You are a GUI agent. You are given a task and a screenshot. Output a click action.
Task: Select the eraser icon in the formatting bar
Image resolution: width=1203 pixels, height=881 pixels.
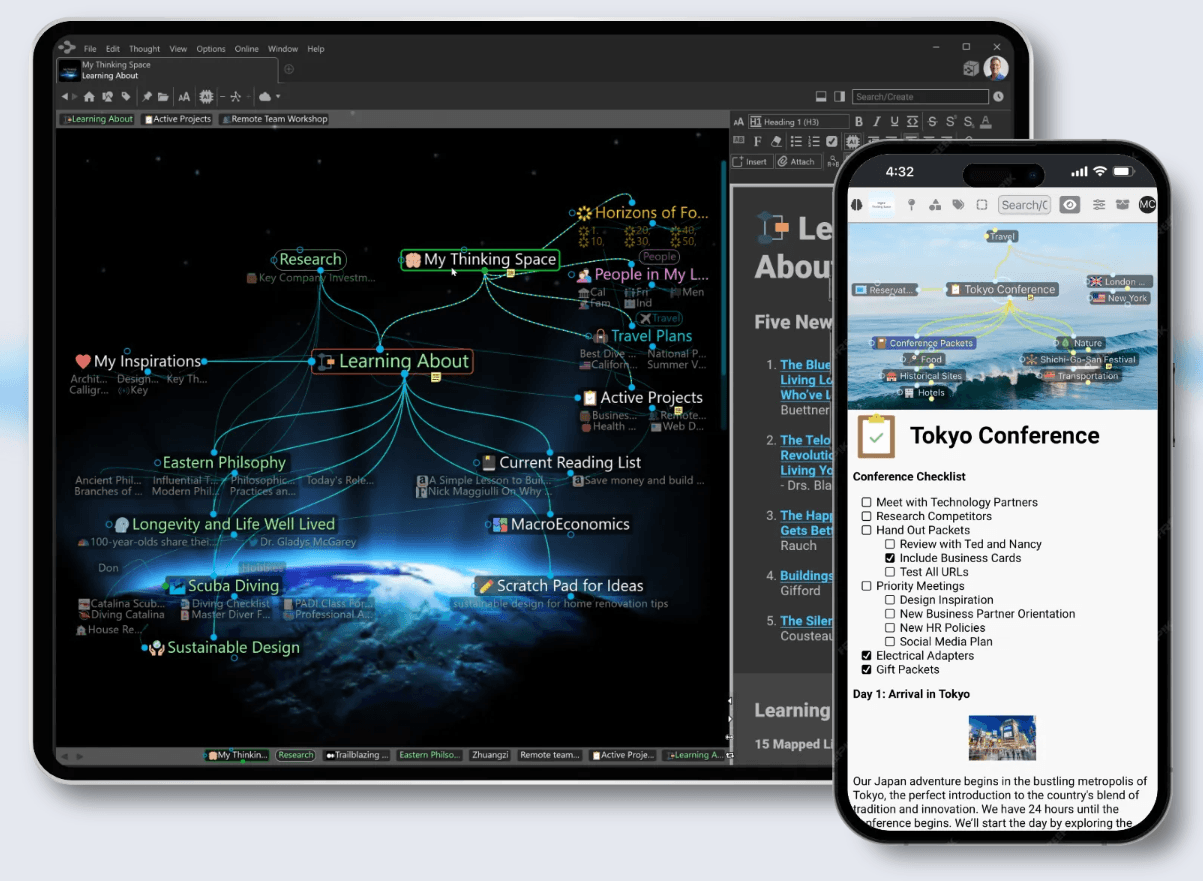[777, 141]
